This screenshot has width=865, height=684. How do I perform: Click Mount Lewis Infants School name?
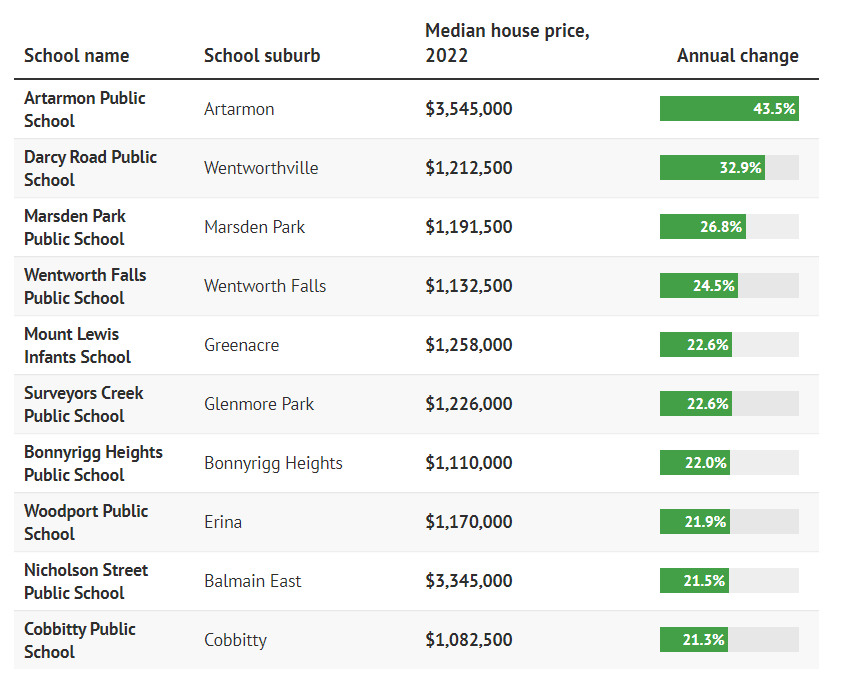[x=77, y=345]
